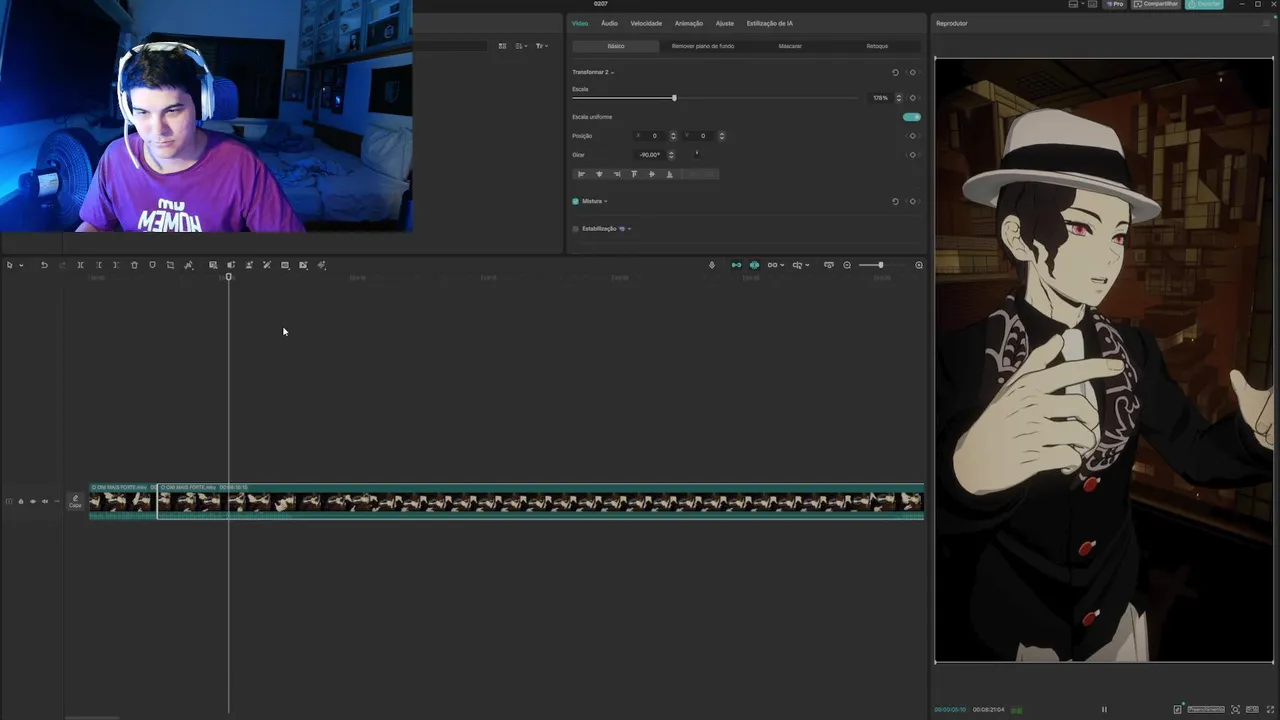Click the shield marker icon in timeline toolbar
Screen dimensions: 1280x720
[x=152, y=265]
